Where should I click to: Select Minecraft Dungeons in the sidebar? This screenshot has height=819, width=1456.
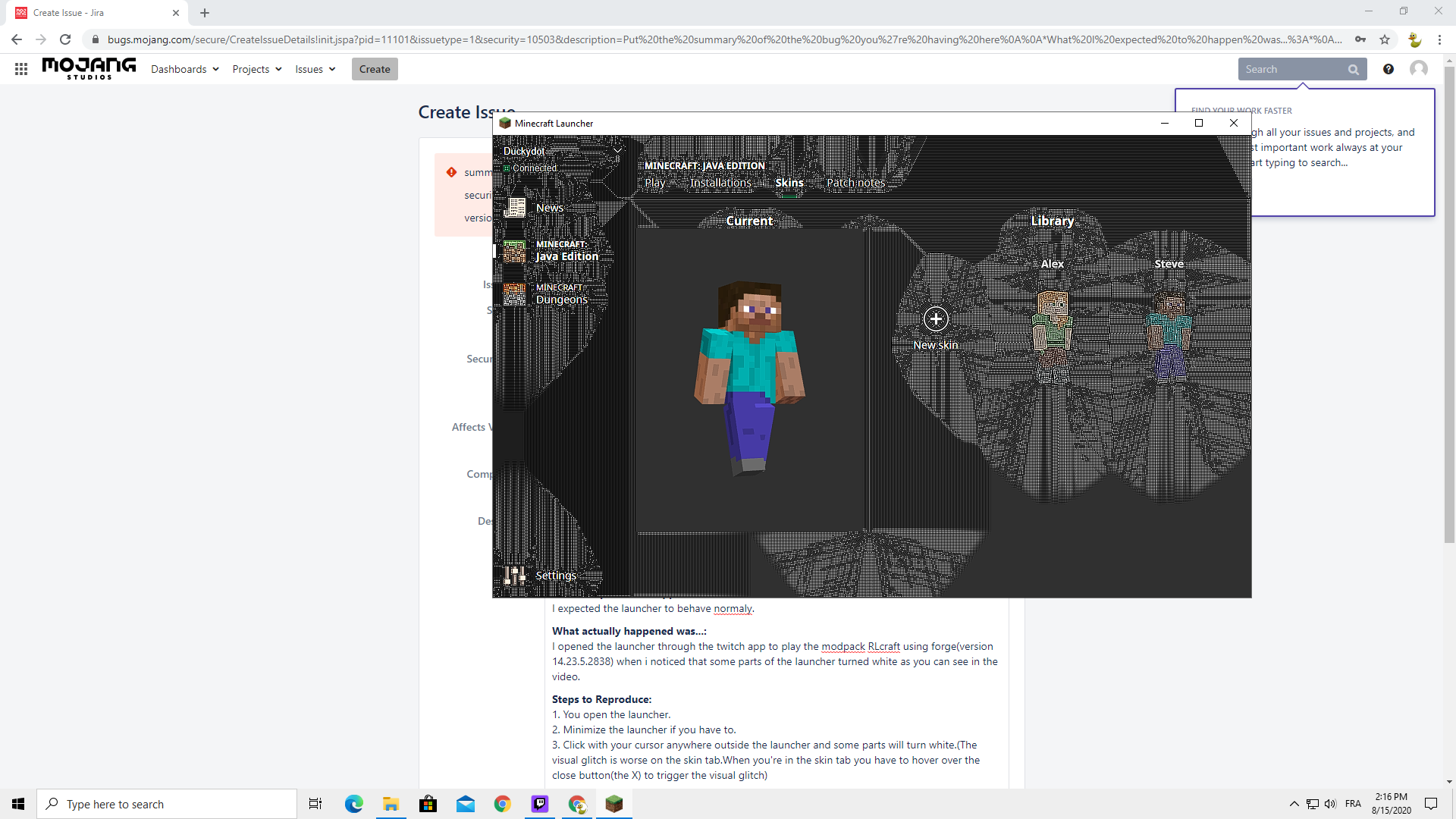point(560,294)
